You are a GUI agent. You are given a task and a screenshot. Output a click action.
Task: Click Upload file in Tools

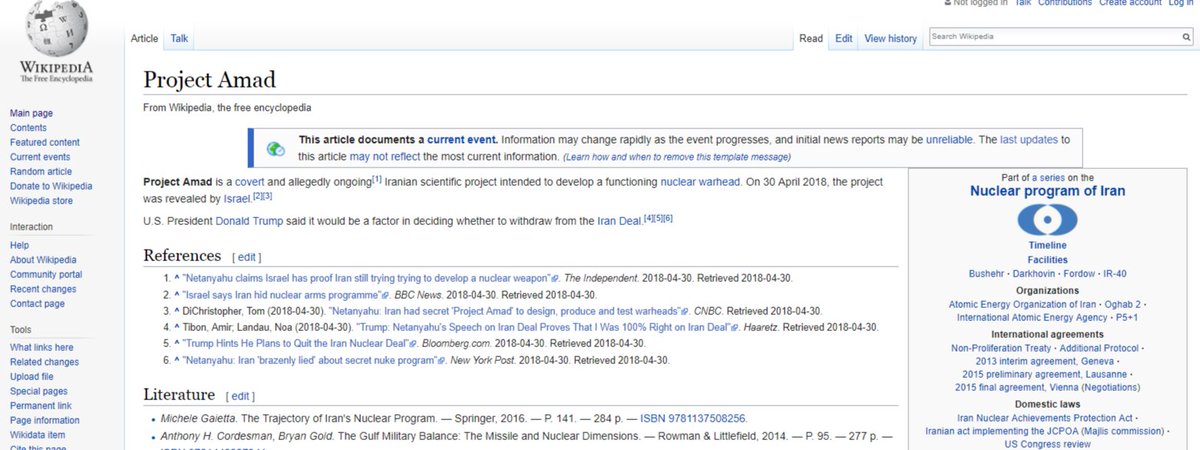coord(34,377)
